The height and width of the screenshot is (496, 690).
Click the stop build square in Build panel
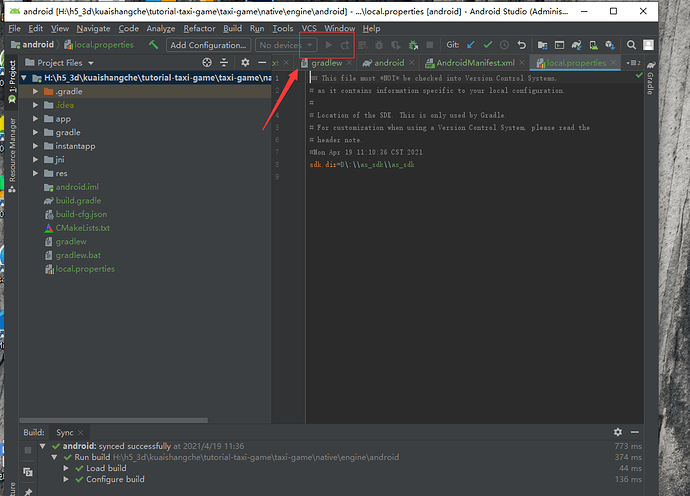pos(28,450)
